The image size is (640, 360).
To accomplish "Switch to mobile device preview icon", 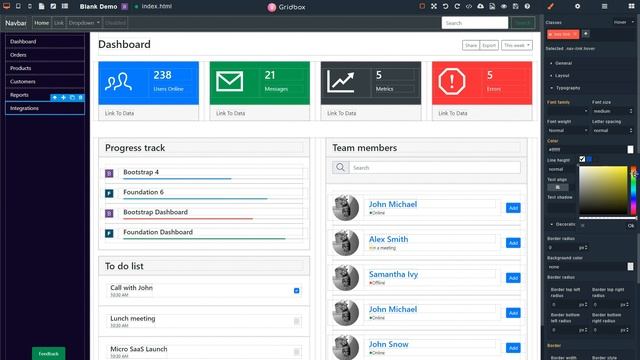I will 30,6.
